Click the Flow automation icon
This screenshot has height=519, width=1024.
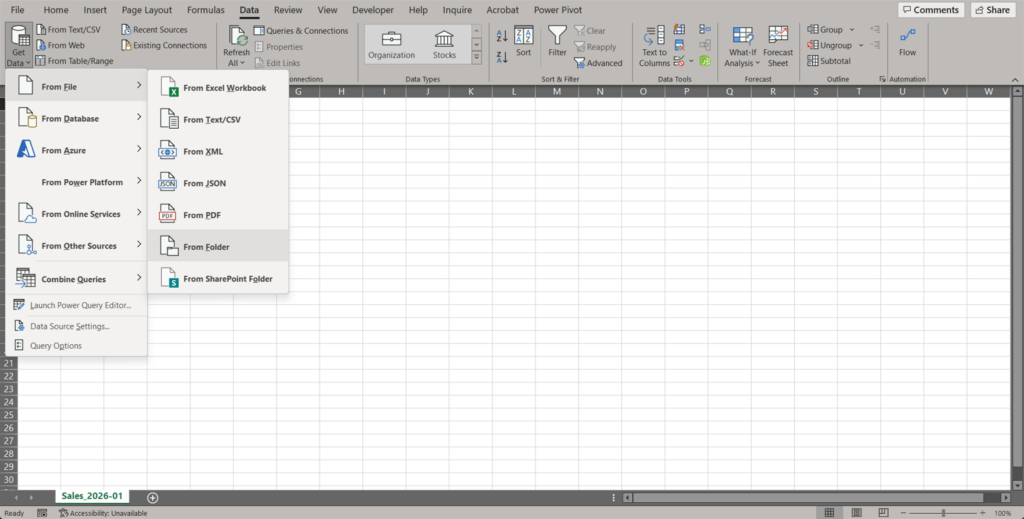pyautogui.click(x=907, y=42)
